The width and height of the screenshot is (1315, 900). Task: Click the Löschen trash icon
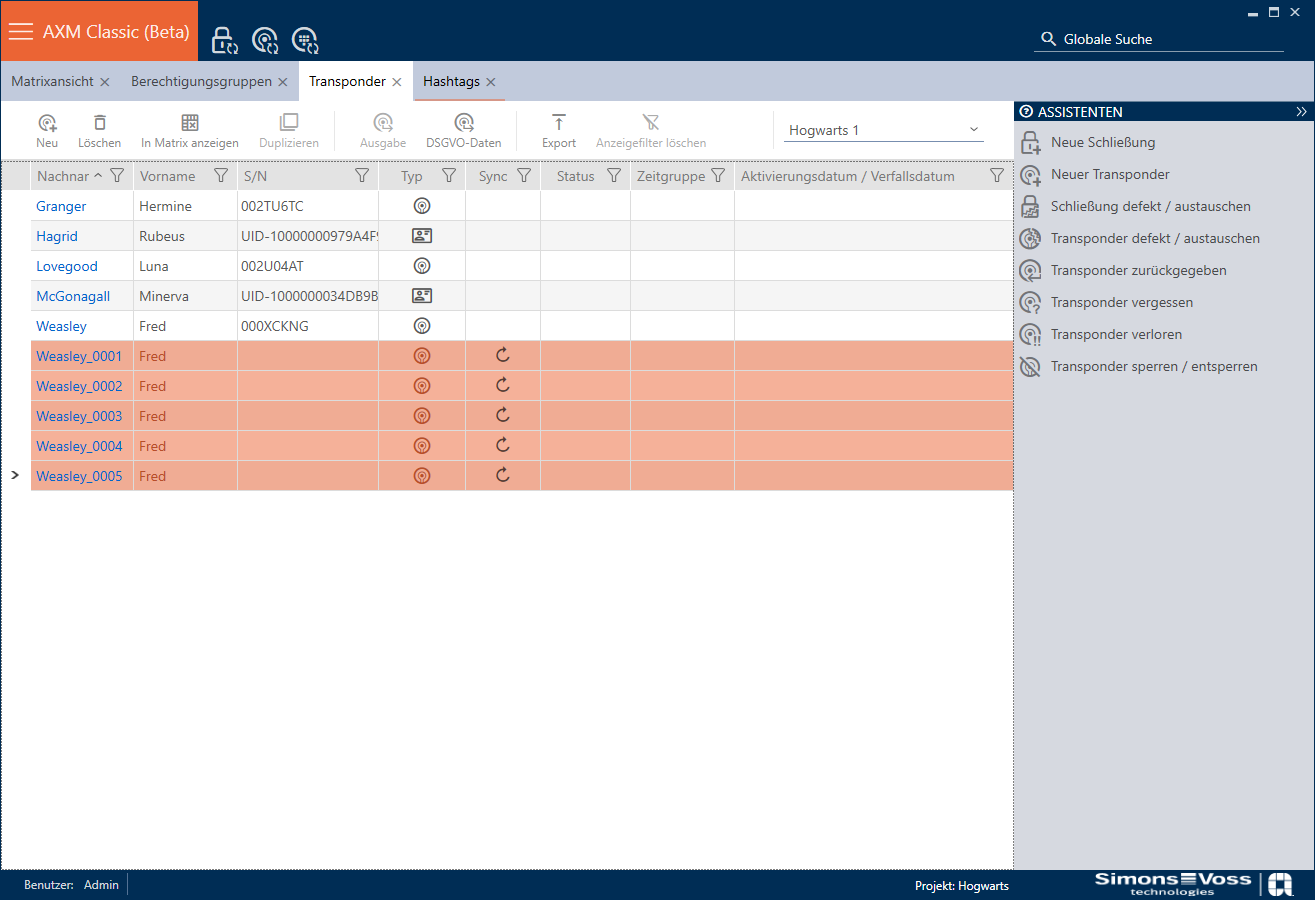(x=99, y=123)
